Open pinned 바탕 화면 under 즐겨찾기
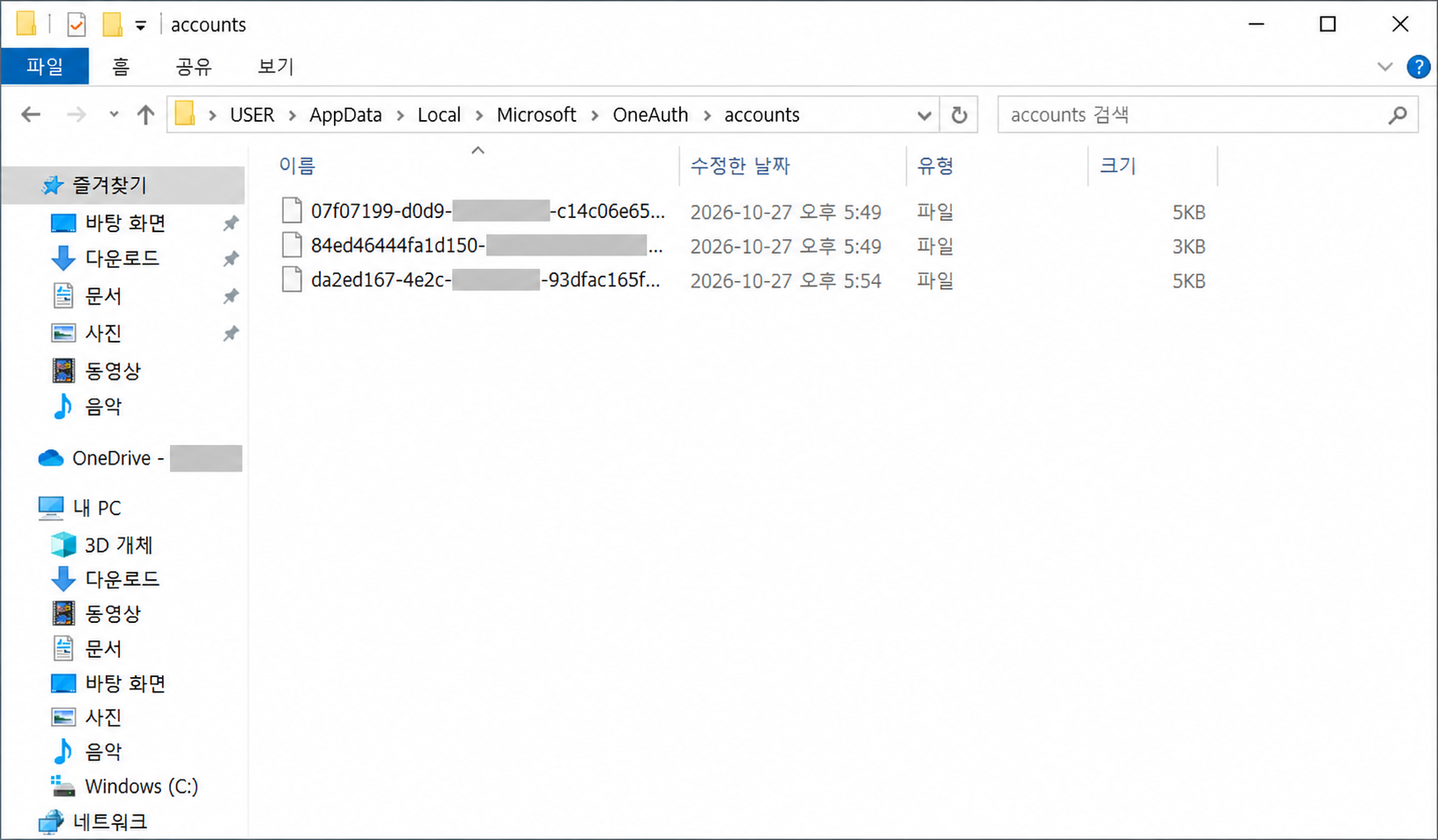 point(125,223)
